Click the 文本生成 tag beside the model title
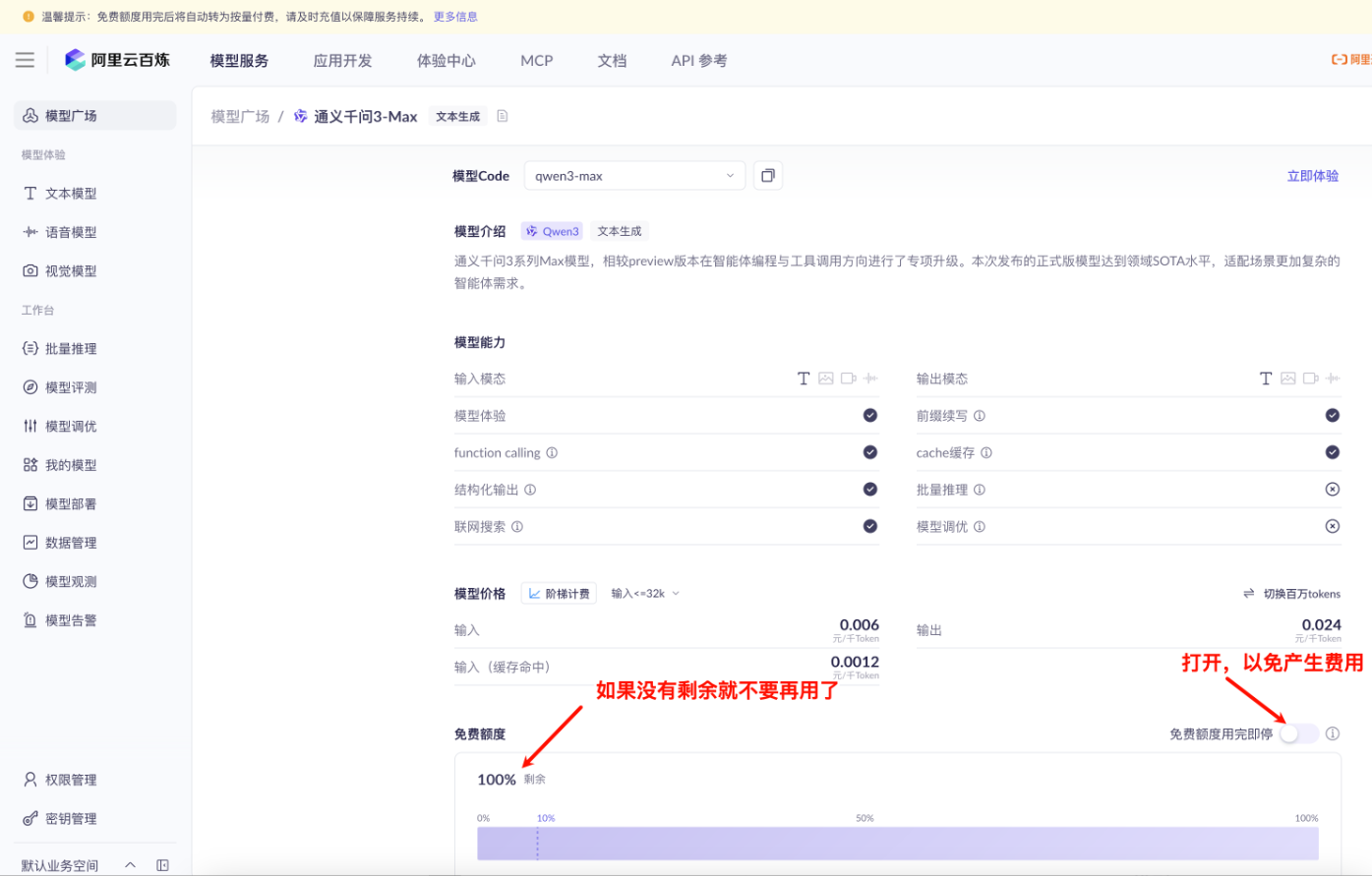The image size is (1372, 876). [x=458, y=116]
